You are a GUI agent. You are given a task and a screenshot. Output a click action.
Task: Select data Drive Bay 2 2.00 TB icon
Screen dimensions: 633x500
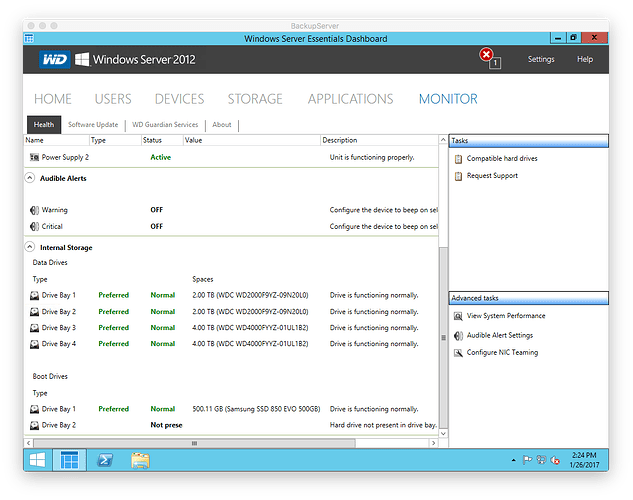click(x=34, y=312)
